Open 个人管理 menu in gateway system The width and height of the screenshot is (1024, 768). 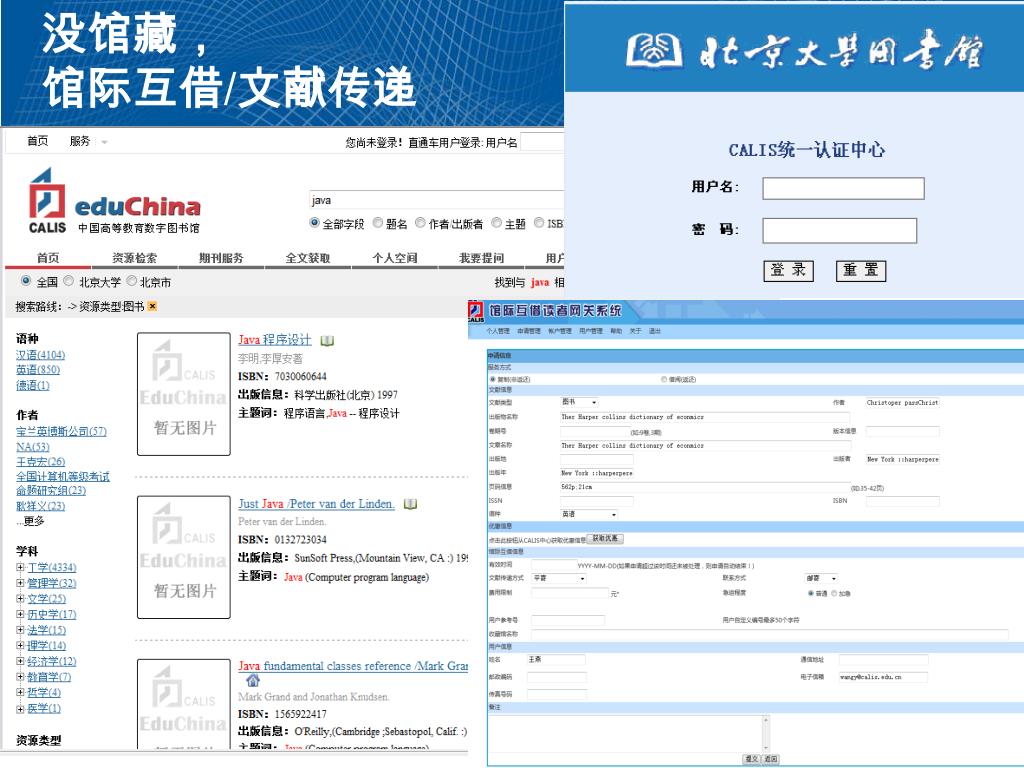[x=498, y=331]
